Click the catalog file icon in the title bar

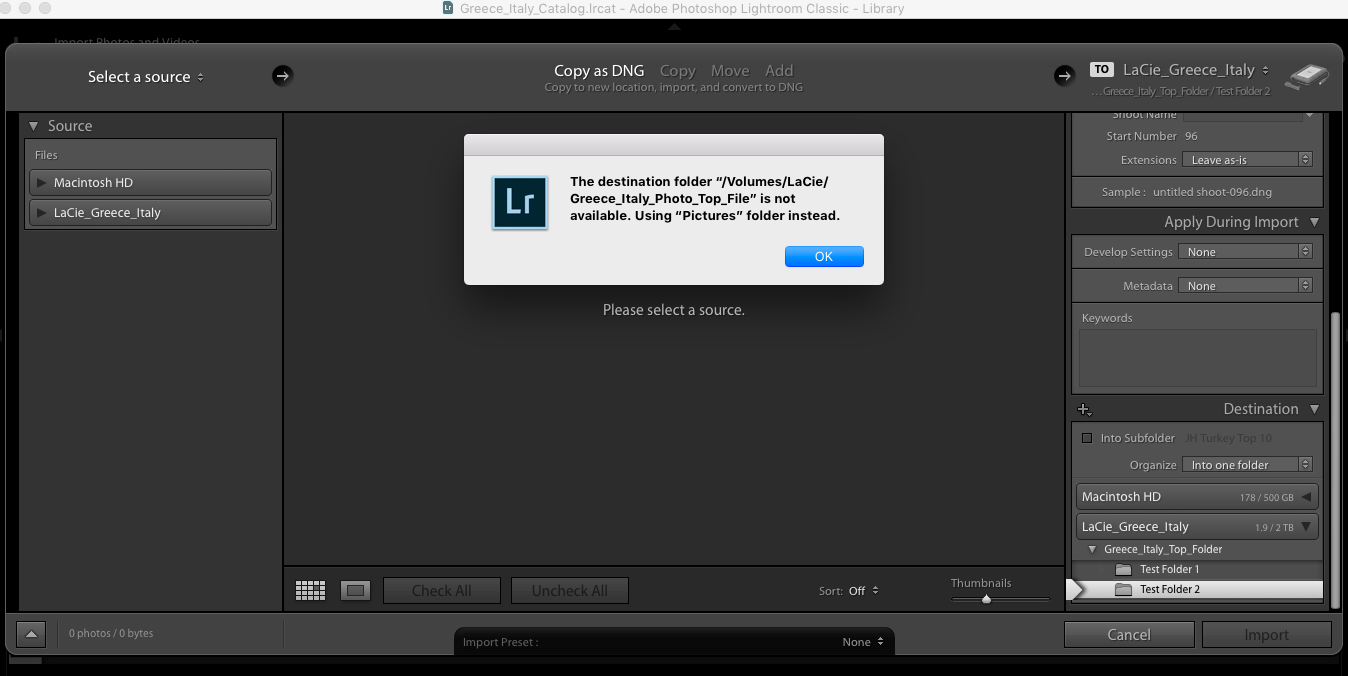(448, 8)
